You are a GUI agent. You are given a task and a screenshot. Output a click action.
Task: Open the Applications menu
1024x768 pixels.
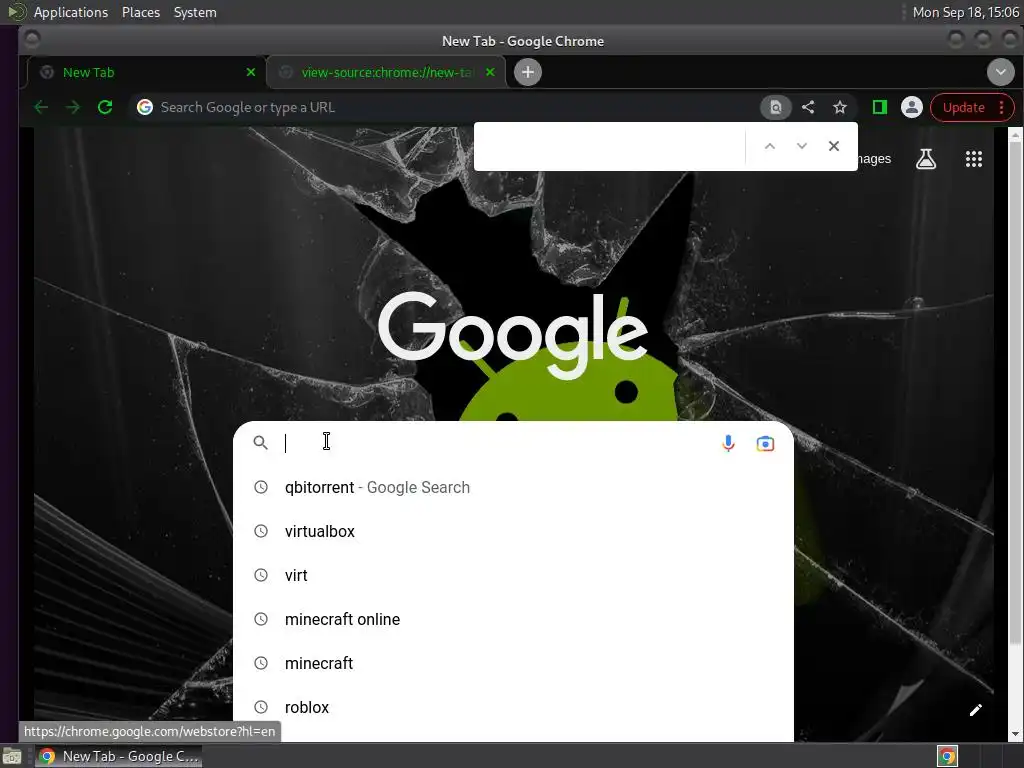pos(71,12)
